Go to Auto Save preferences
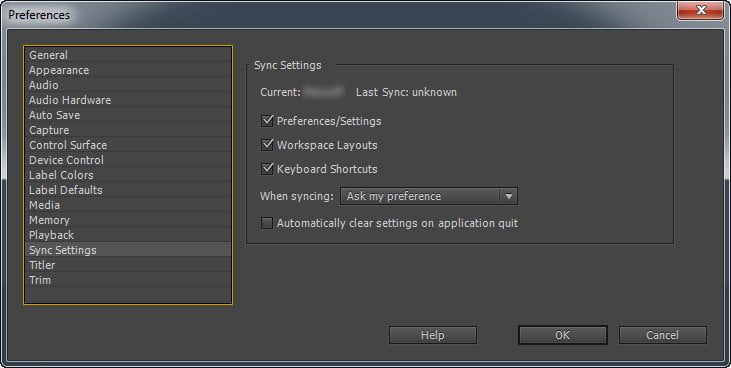The image size is (731, 368). coord(127,115)
